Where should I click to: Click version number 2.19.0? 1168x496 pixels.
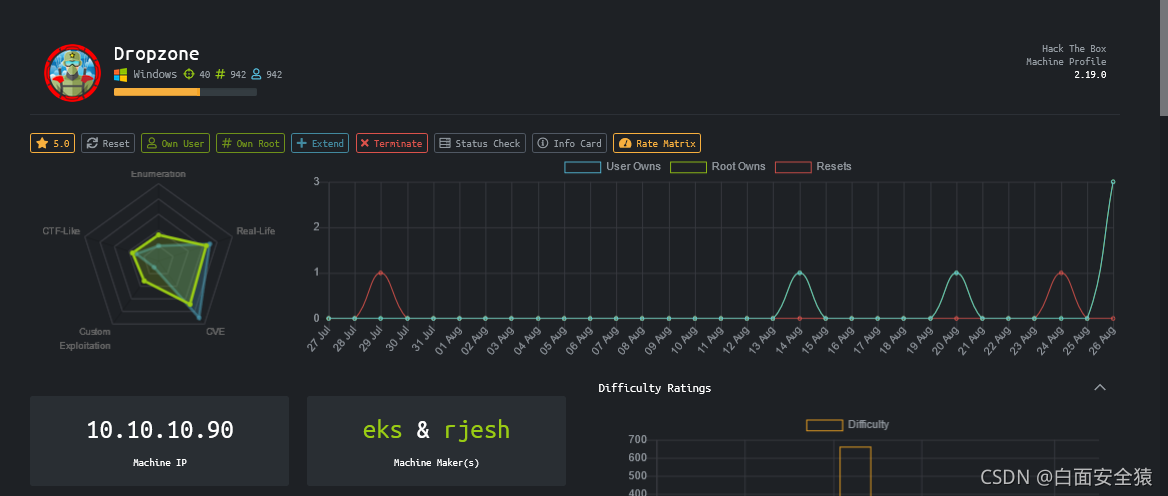coord(1090,74)
